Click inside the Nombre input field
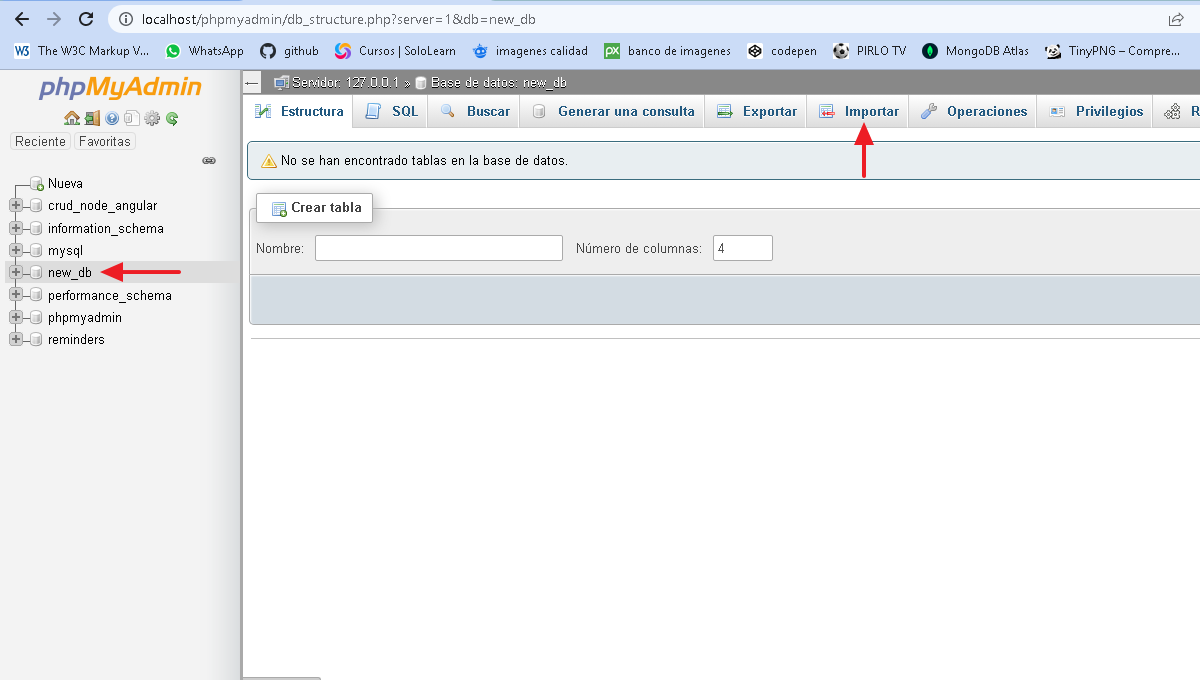This screenshot has width=1200, height=680. [x=438, y=247]
